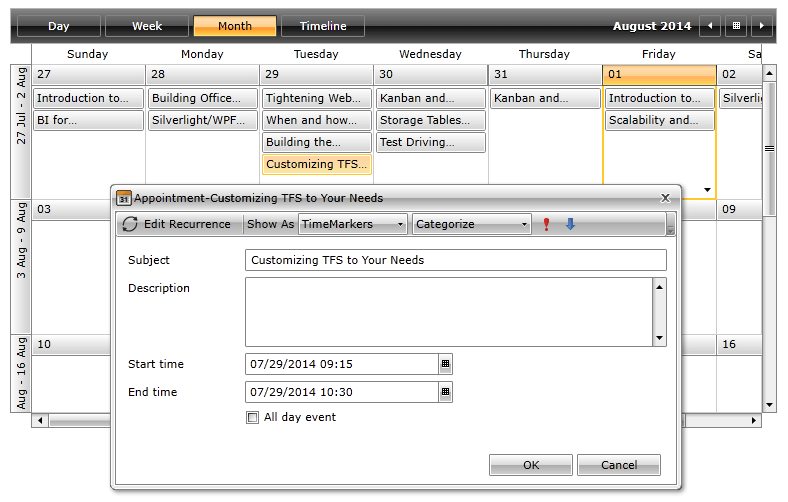Screen dimensions: 788x502
Task: Select Scalability and appointment
Action: 659,120
